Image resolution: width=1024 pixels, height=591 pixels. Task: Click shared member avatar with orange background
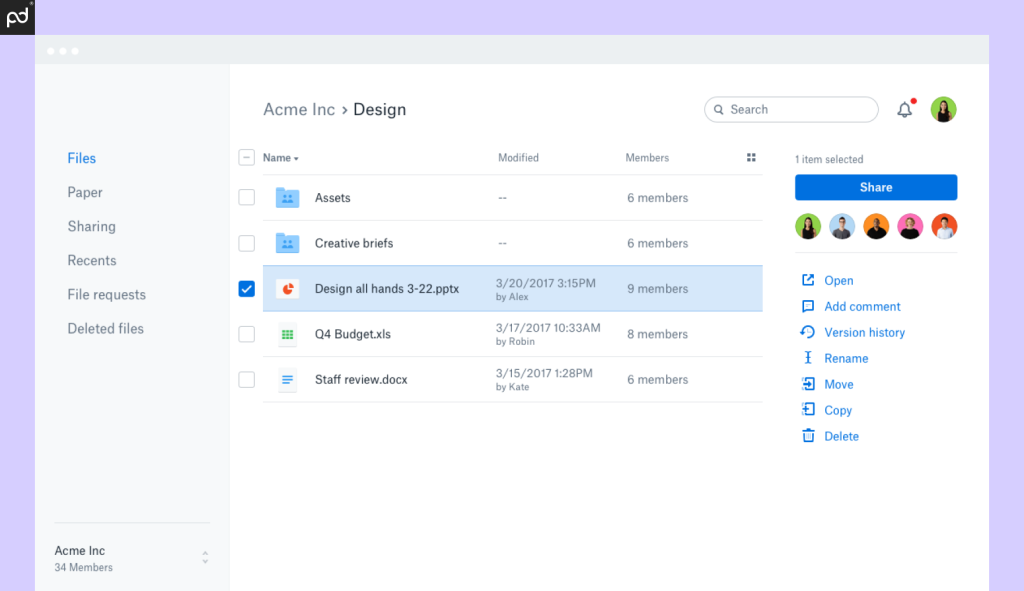point(876,227)
